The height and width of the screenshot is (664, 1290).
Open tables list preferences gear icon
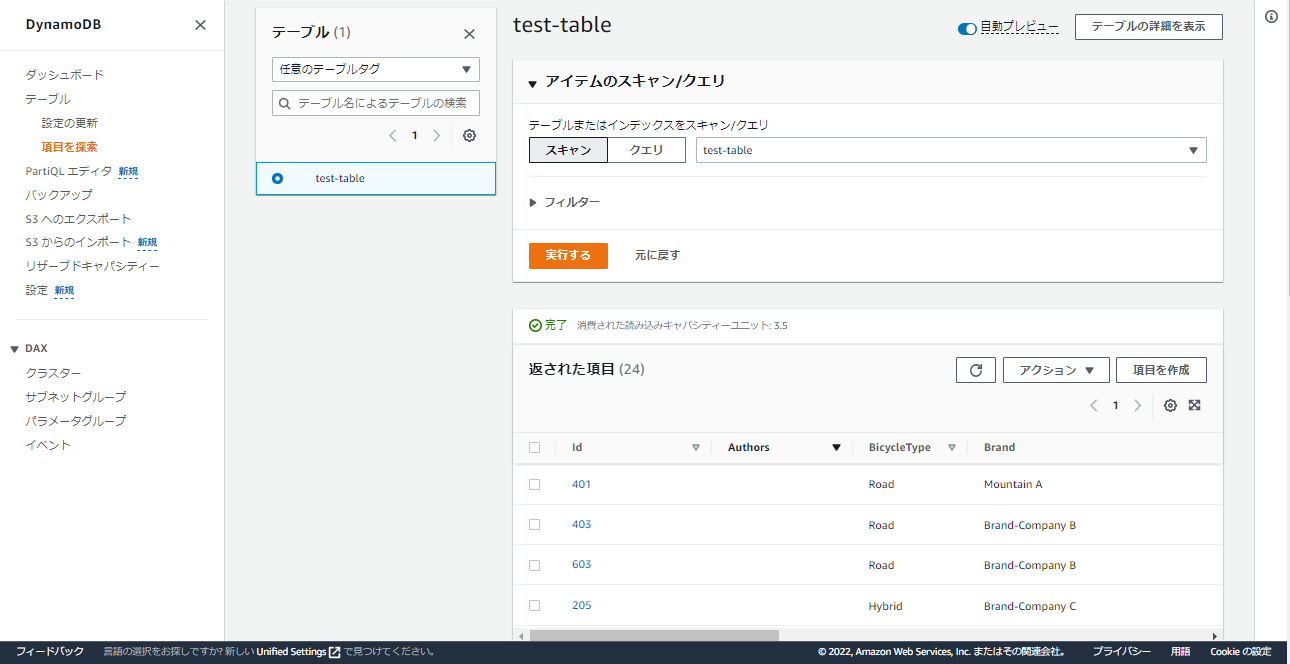tap(469, 135)
